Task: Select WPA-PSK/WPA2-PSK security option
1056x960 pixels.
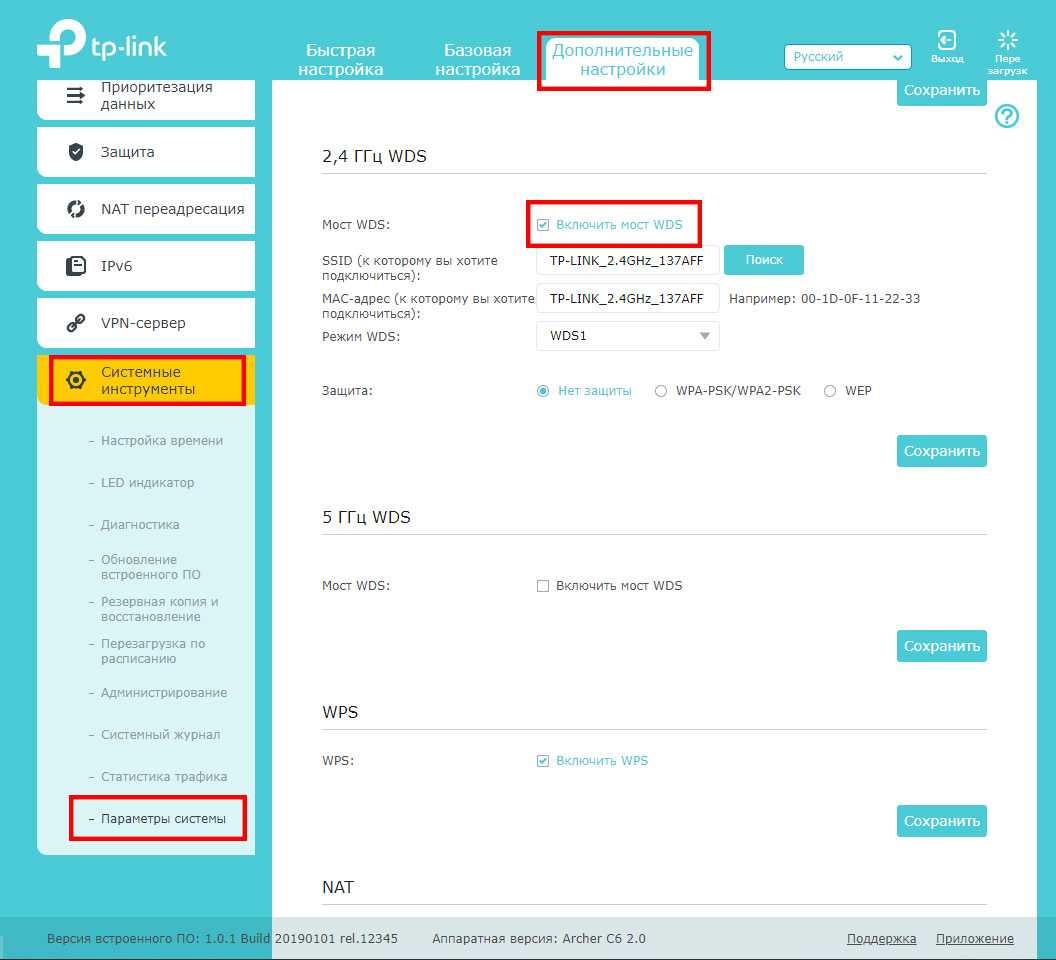Action: 661,392
